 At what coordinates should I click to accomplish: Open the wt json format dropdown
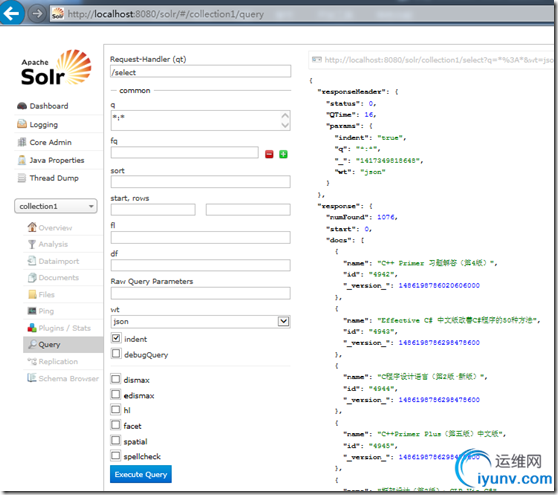coord(200,322)
